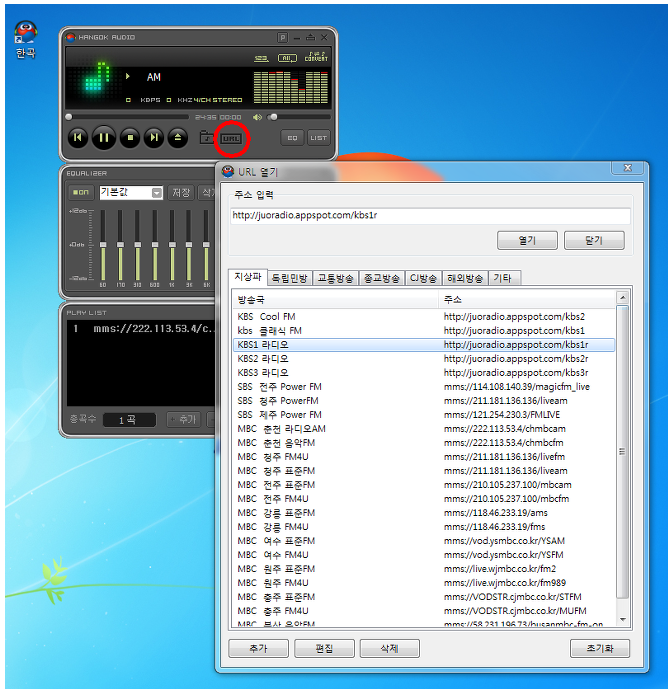Click the 방송국 column header

point(335,300)
